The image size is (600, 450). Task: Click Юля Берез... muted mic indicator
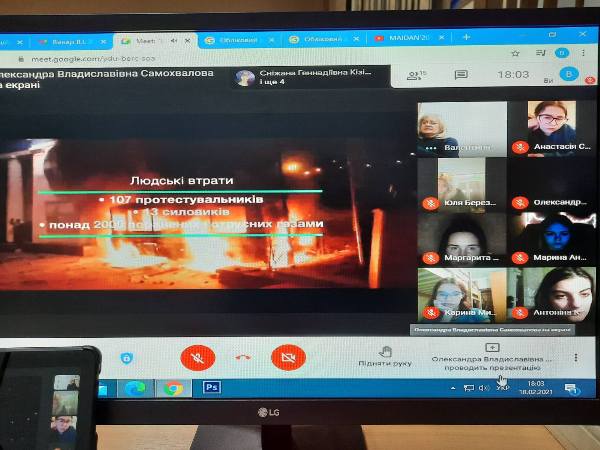[x=430, y=203]
